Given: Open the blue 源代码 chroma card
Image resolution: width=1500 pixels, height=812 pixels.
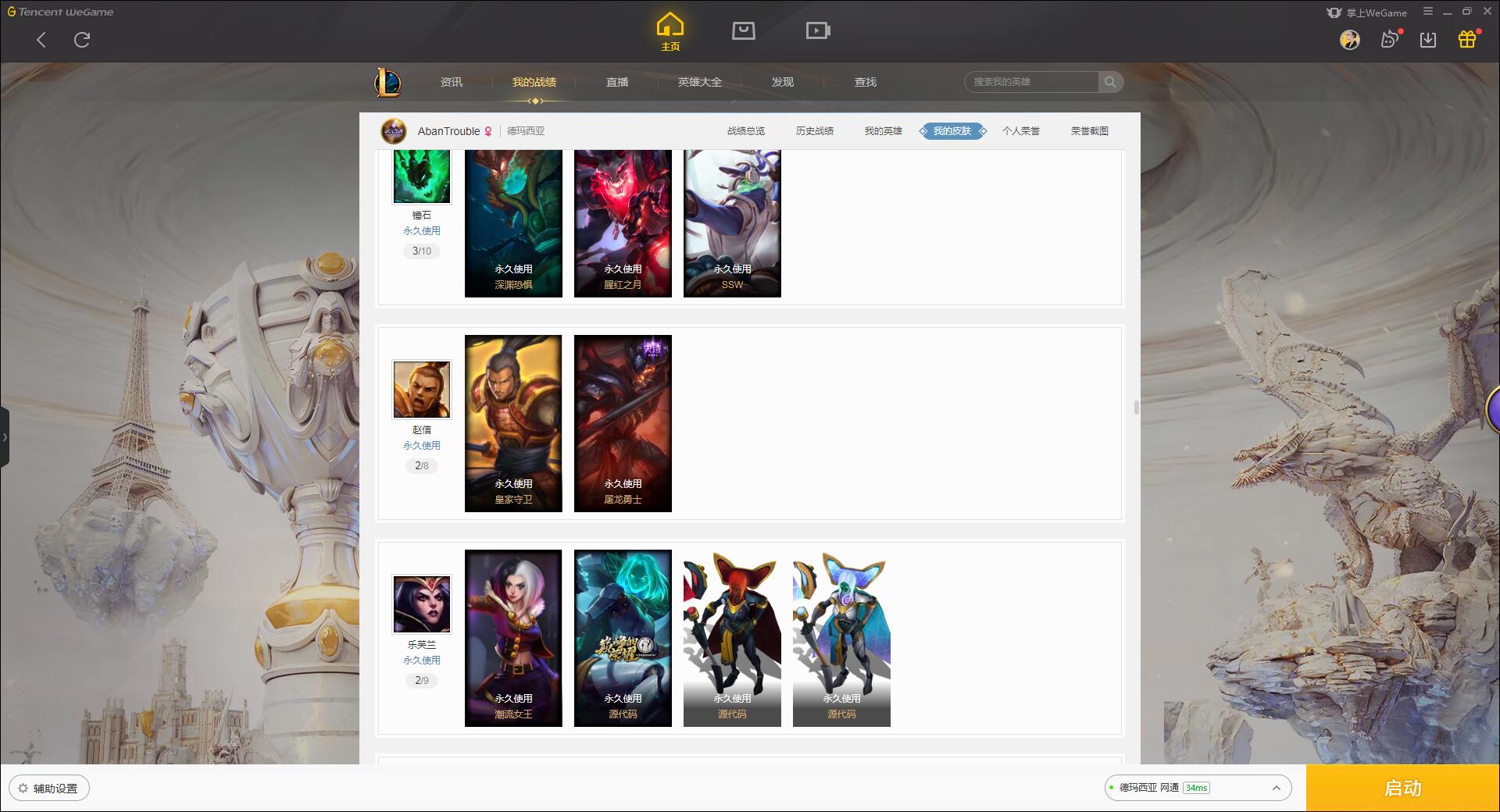Looking at the screenshot, I should (x=841, y=638).
